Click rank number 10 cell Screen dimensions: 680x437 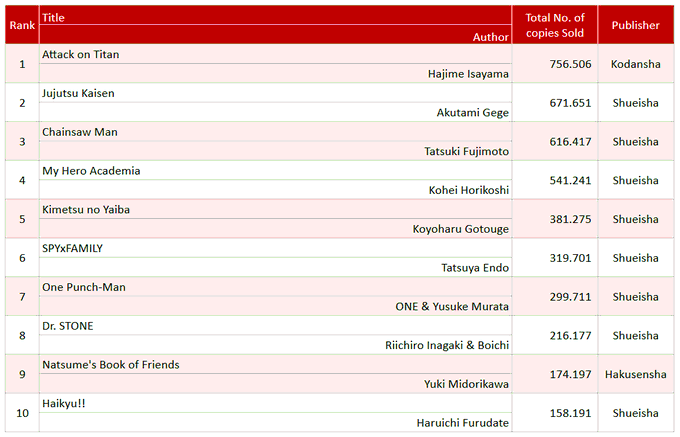coord(22,413)
